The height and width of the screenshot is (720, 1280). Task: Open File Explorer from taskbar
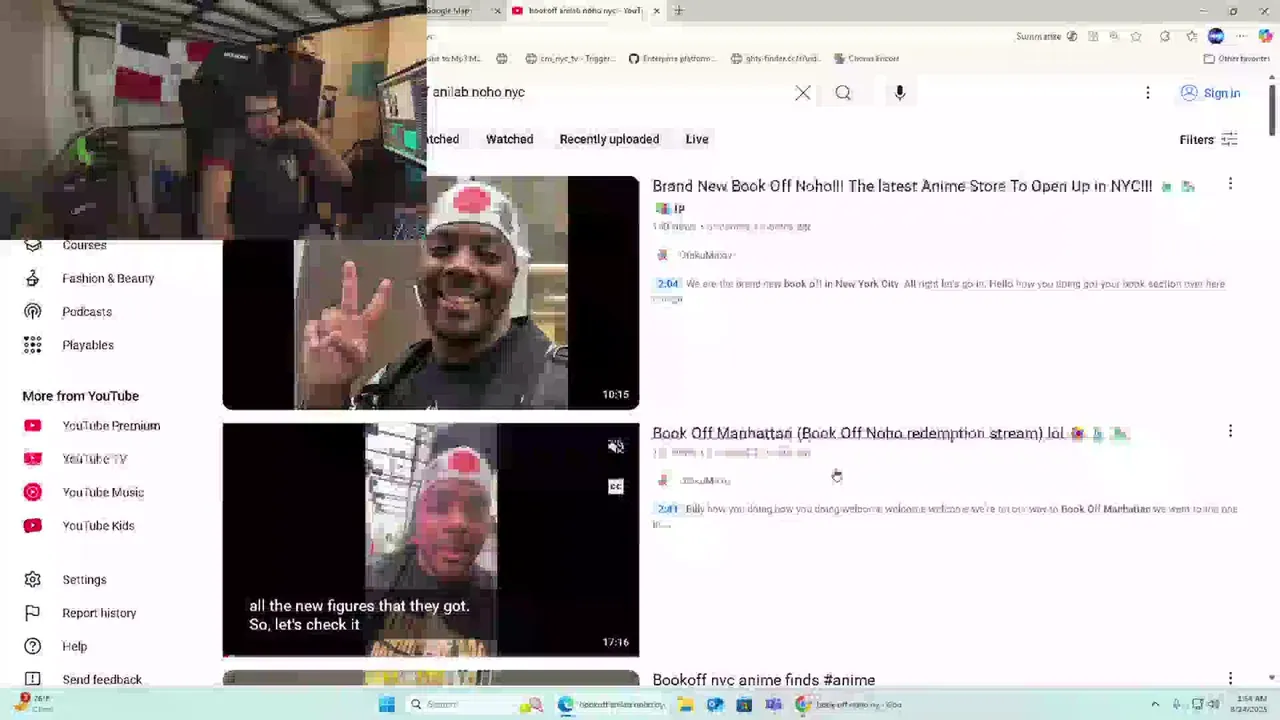686,704
